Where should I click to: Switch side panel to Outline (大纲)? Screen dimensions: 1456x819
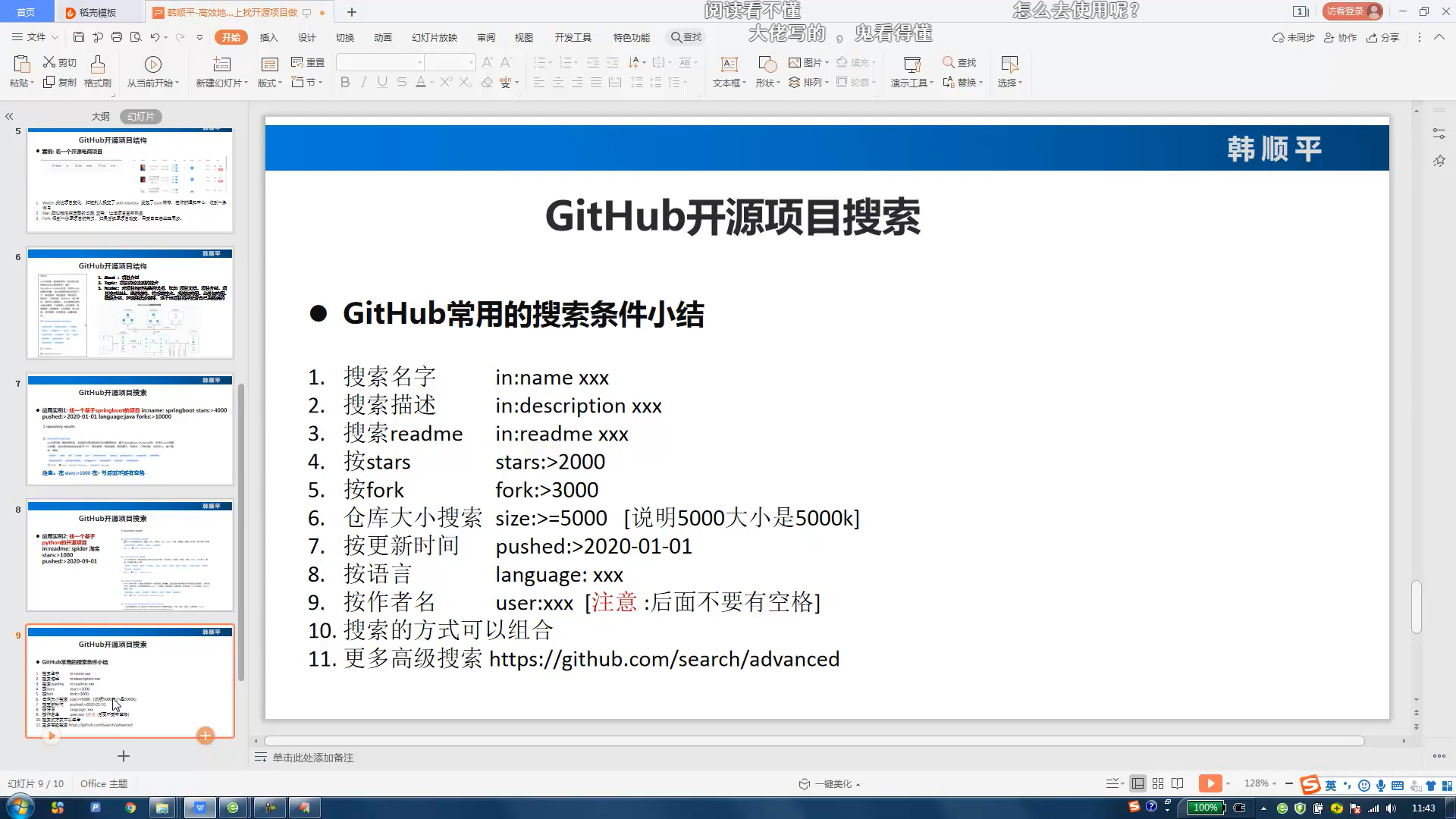[101, 116]
